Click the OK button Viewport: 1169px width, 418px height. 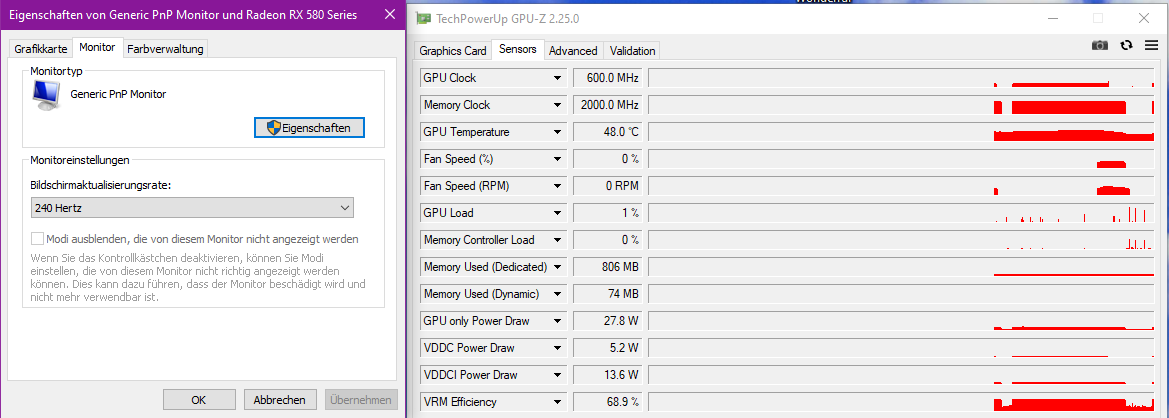[198, 400]
